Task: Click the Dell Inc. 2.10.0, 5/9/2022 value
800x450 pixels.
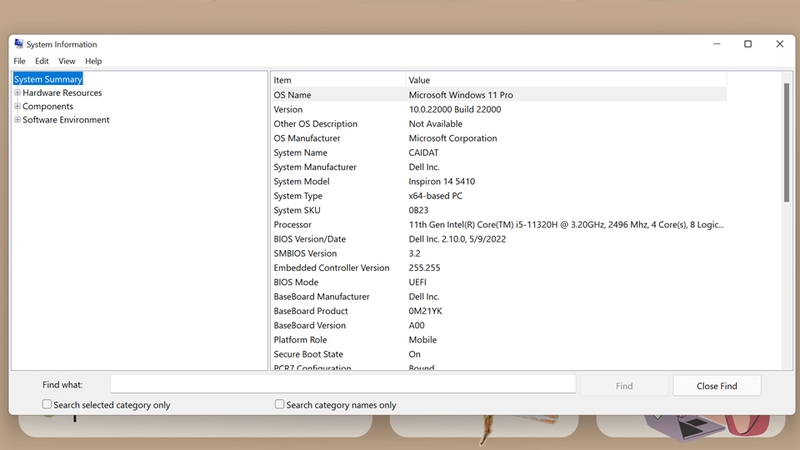Action: tap(457, 239)
